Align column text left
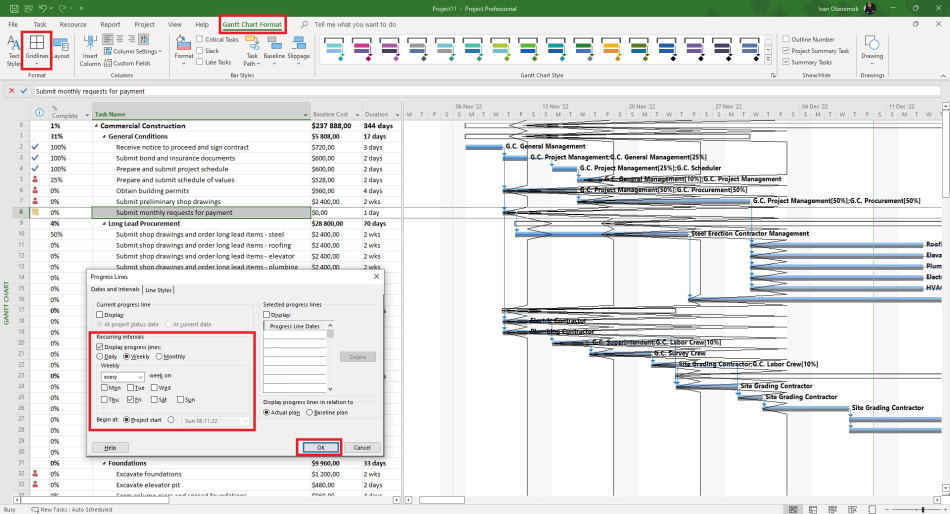The height and width of the screenshot is (514, 950). (x=108, y=39)
